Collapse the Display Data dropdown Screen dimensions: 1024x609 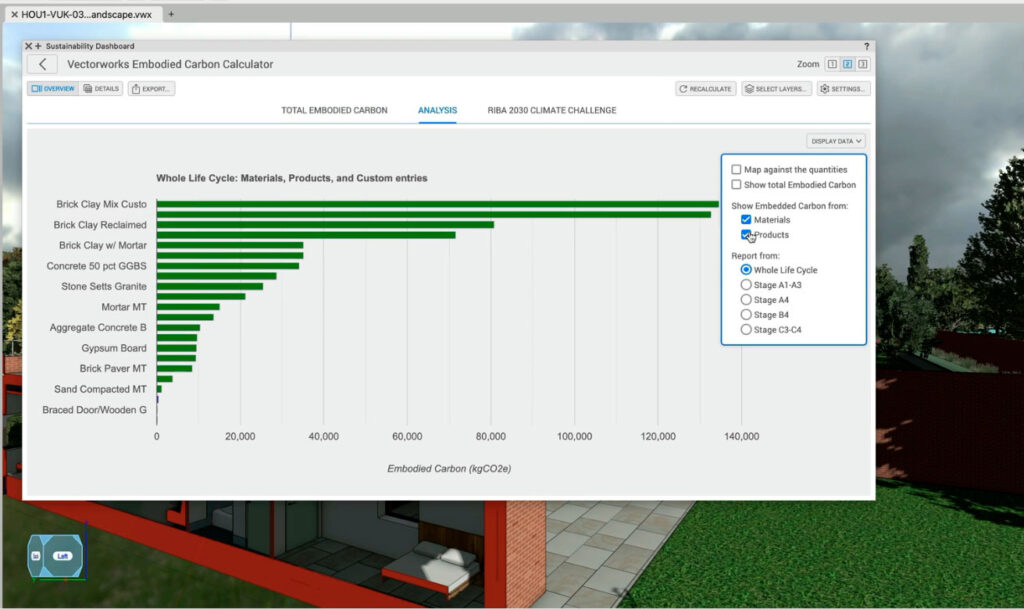click(836, 141)
